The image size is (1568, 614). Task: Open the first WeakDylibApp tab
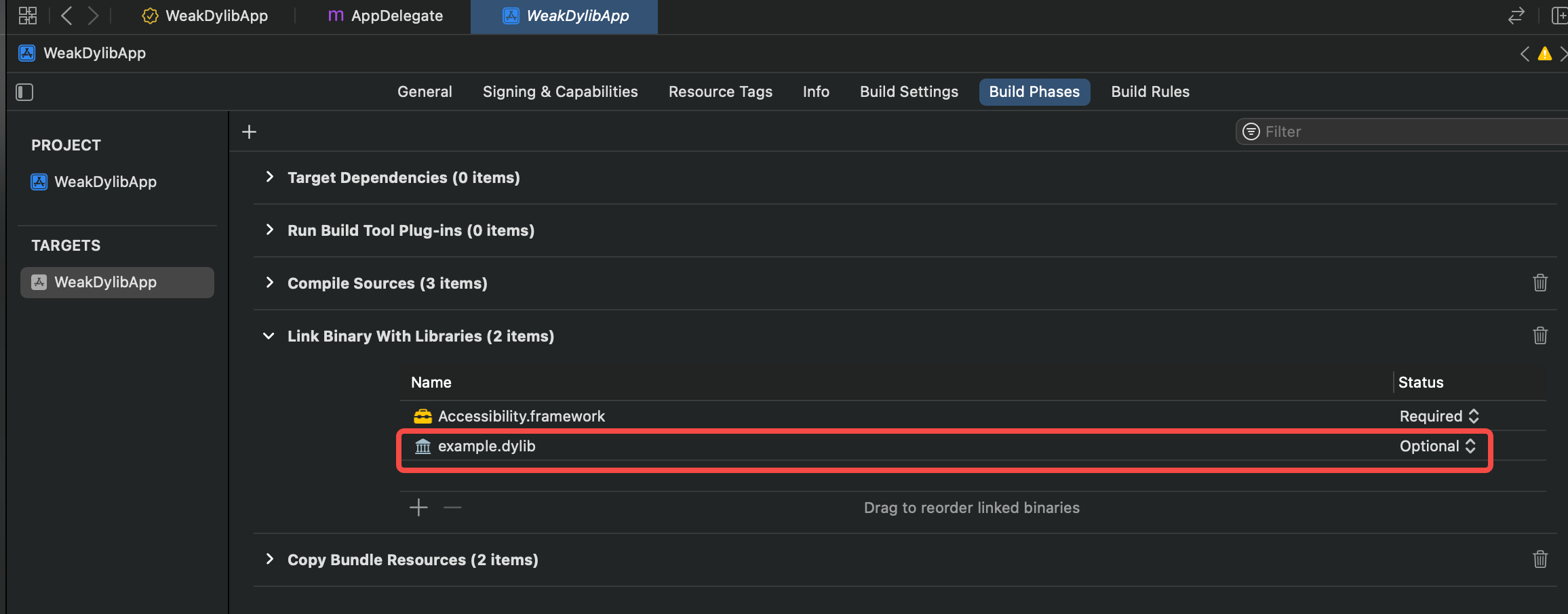[x=205, y=16]
